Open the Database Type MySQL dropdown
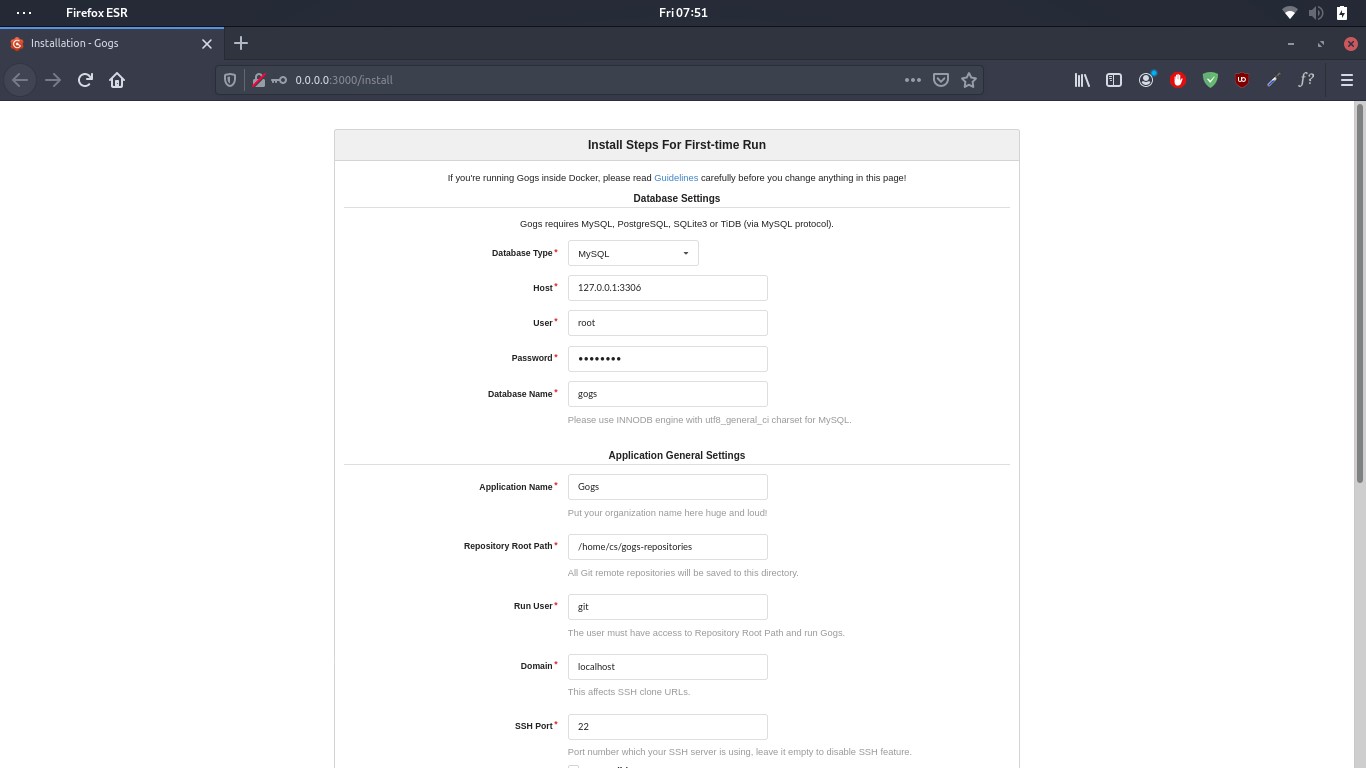The width and height of the screenshot is (1366, 768). click(x=633, y=253)
